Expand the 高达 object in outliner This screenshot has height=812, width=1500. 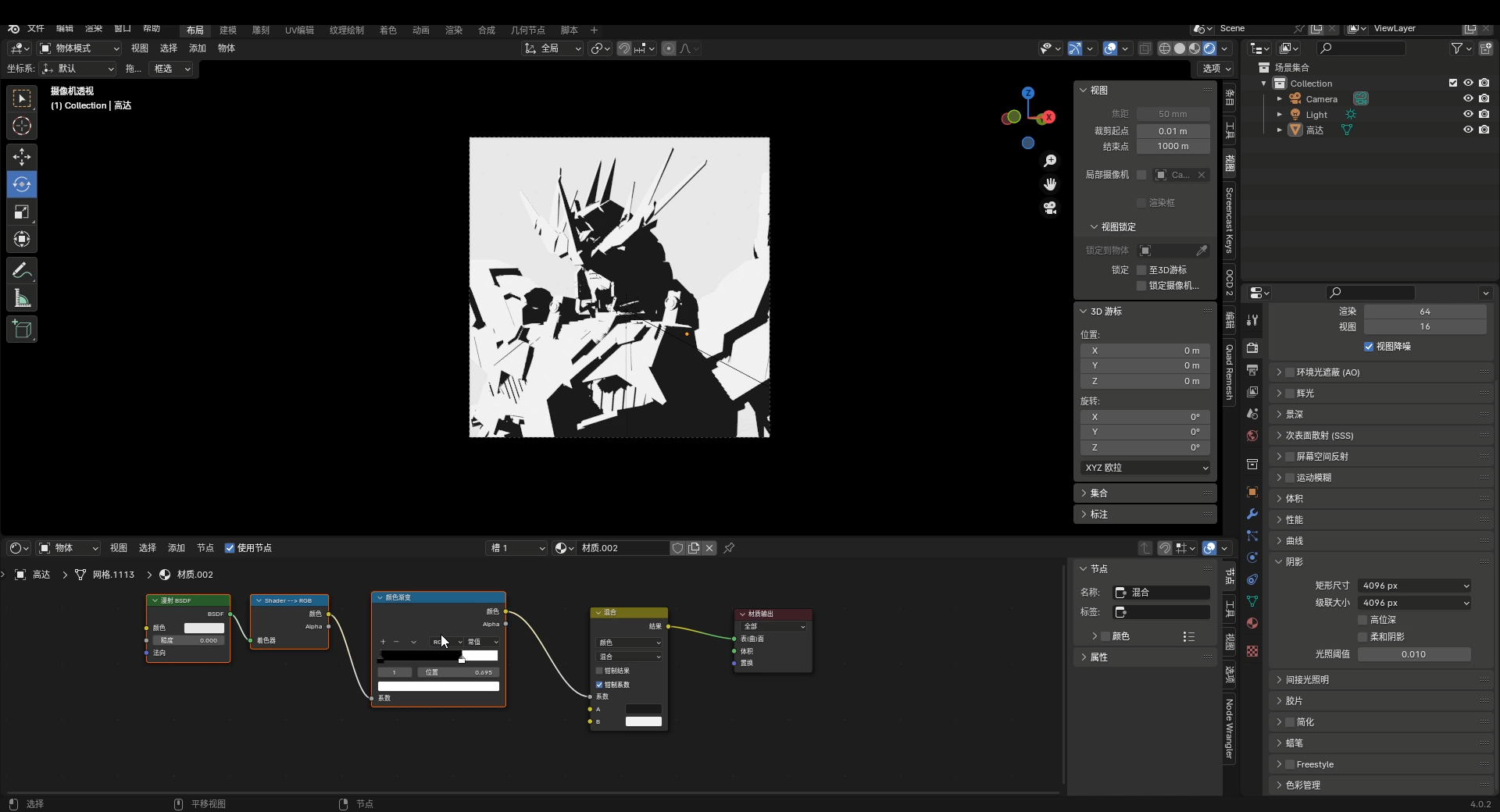pyautogui.click(x=1279, y=130)
